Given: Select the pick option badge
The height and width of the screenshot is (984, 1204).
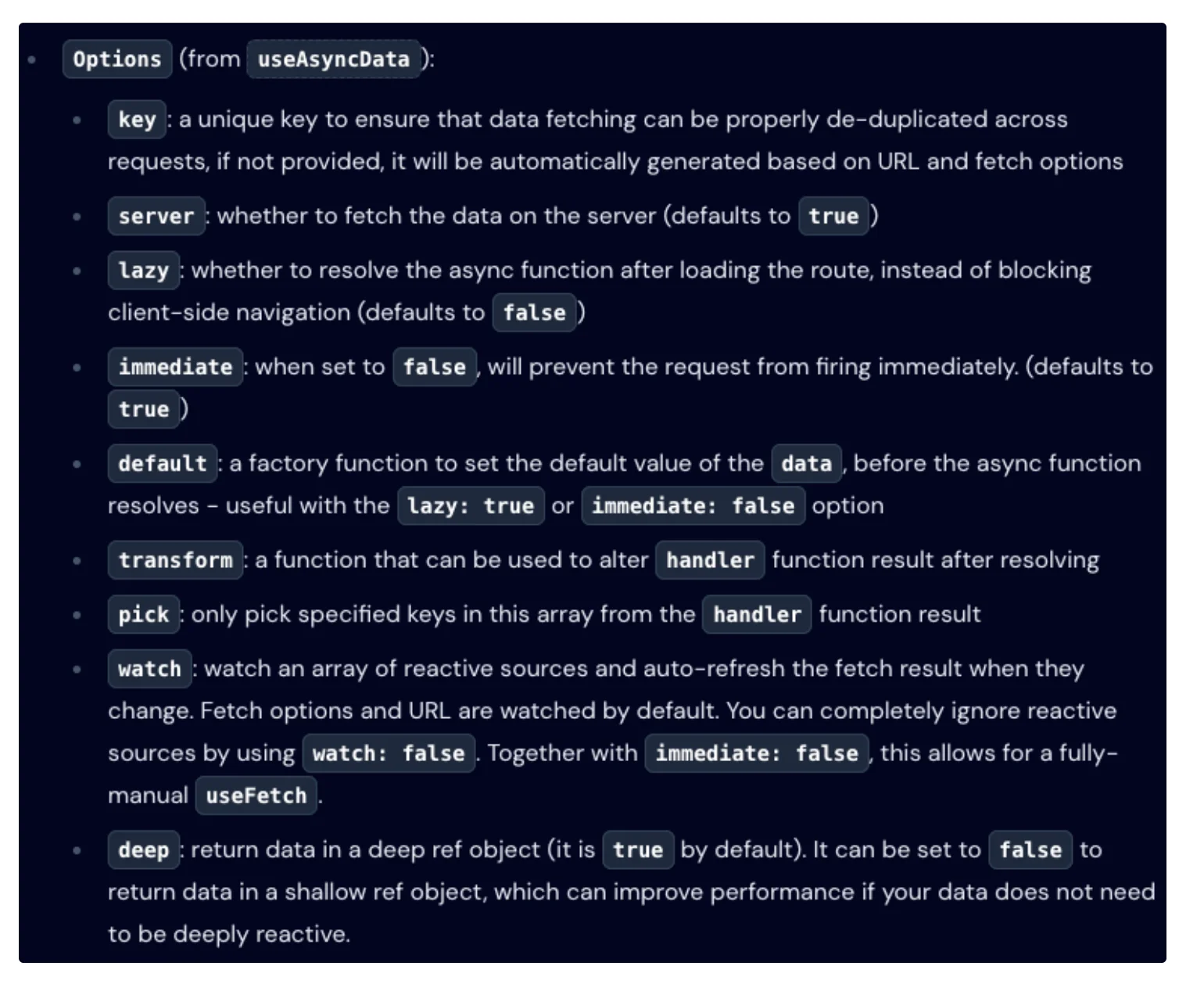Looking at the screenshot, I should [x=144, y=615].
